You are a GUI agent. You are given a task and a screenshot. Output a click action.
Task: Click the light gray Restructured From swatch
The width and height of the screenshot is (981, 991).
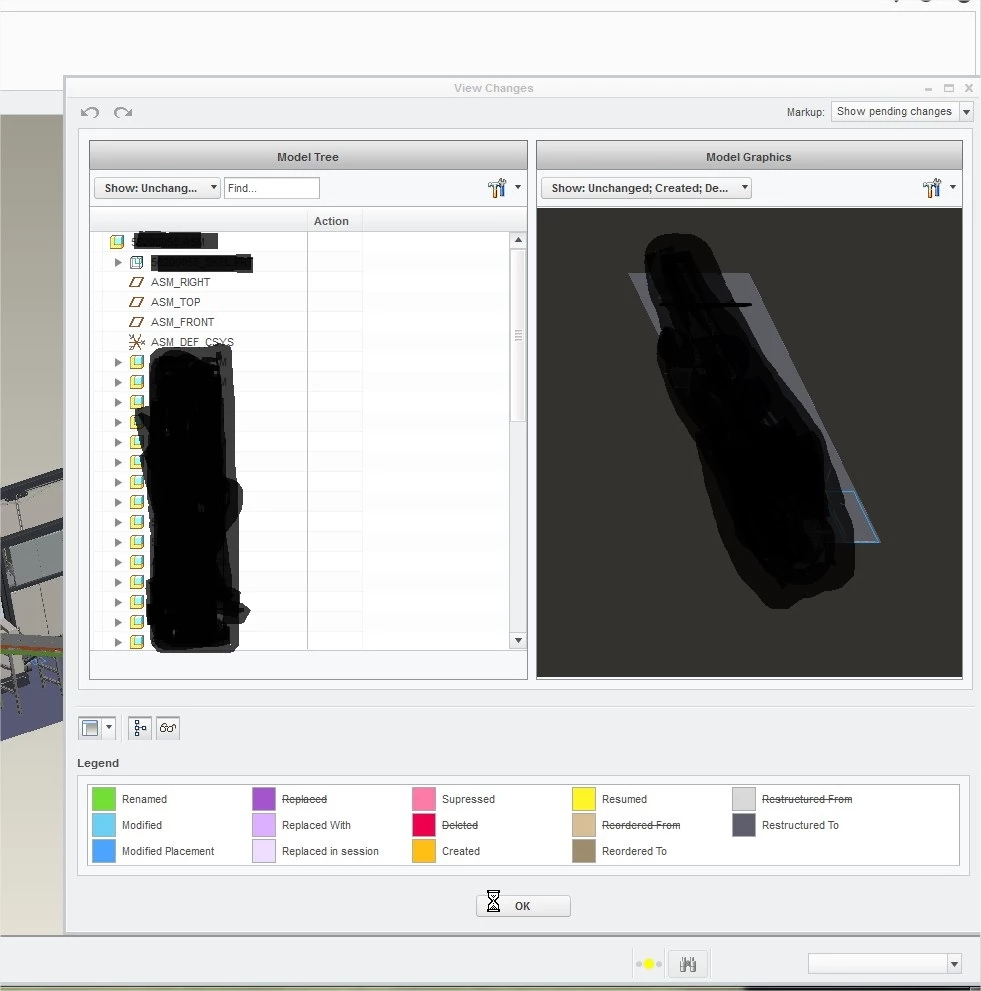click(x=744, y=799)
